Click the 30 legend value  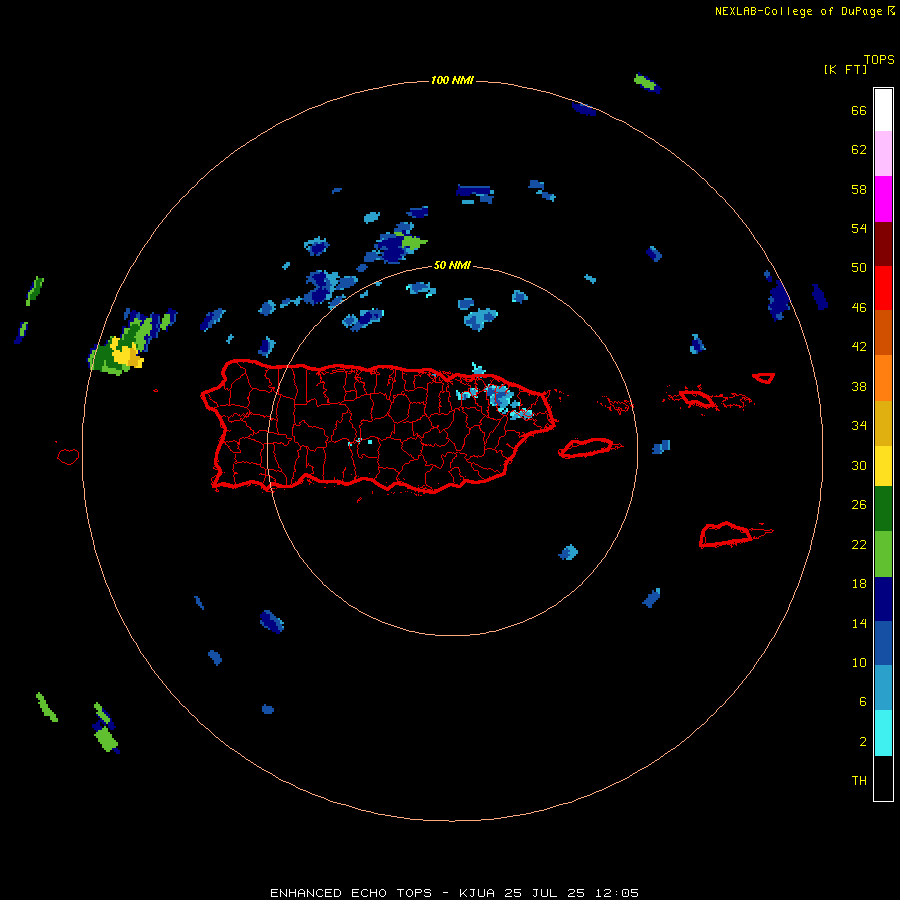point(859,465)
